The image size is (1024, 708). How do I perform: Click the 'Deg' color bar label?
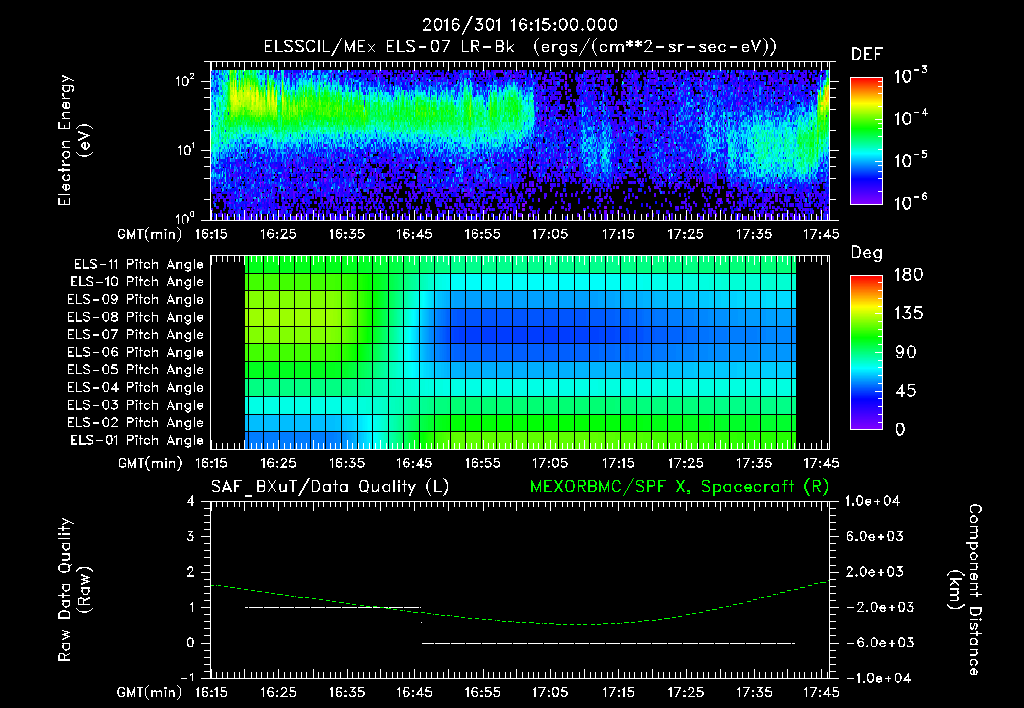coord(867,253)
